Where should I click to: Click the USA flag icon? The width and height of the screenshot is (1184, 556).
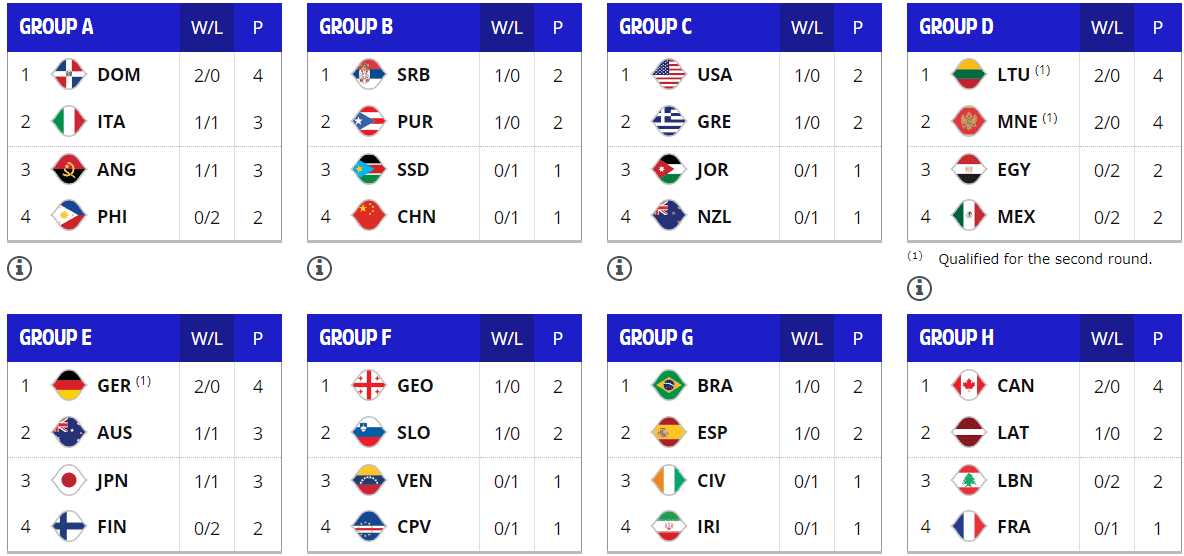click(x=668, y=75)
